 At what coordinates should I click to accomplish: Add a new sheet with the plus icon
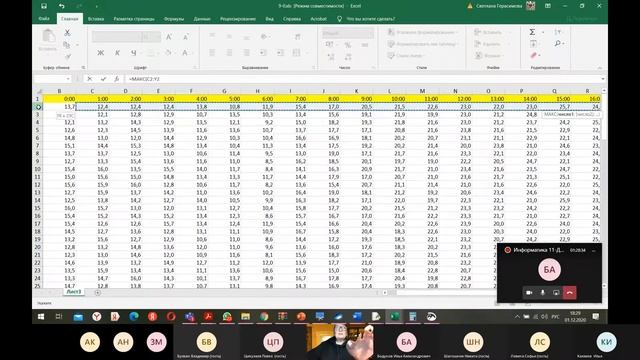point(98,293)
